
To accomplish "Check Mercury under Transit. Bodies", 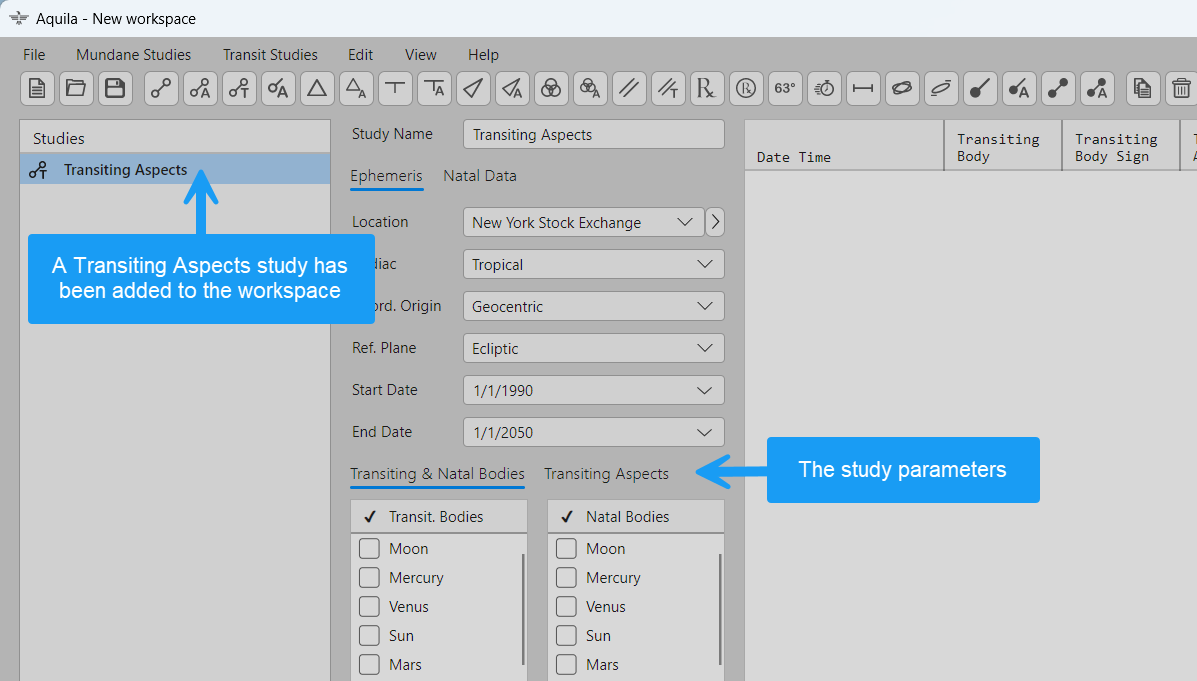I will (x=369, y=578).
